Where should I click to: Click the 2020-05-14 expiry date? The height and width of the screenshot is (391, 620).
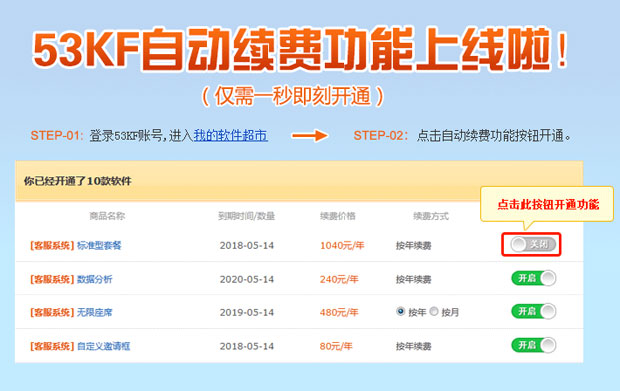coord(247,280)
